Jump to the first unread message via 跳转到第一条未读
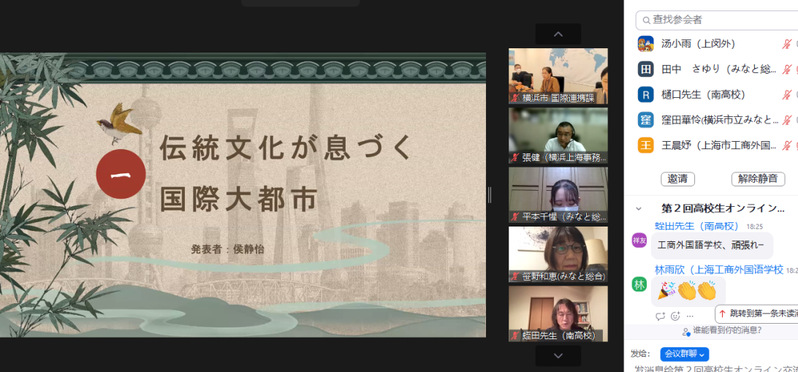Screen dimensions: 798x372 tap(756, 313)
